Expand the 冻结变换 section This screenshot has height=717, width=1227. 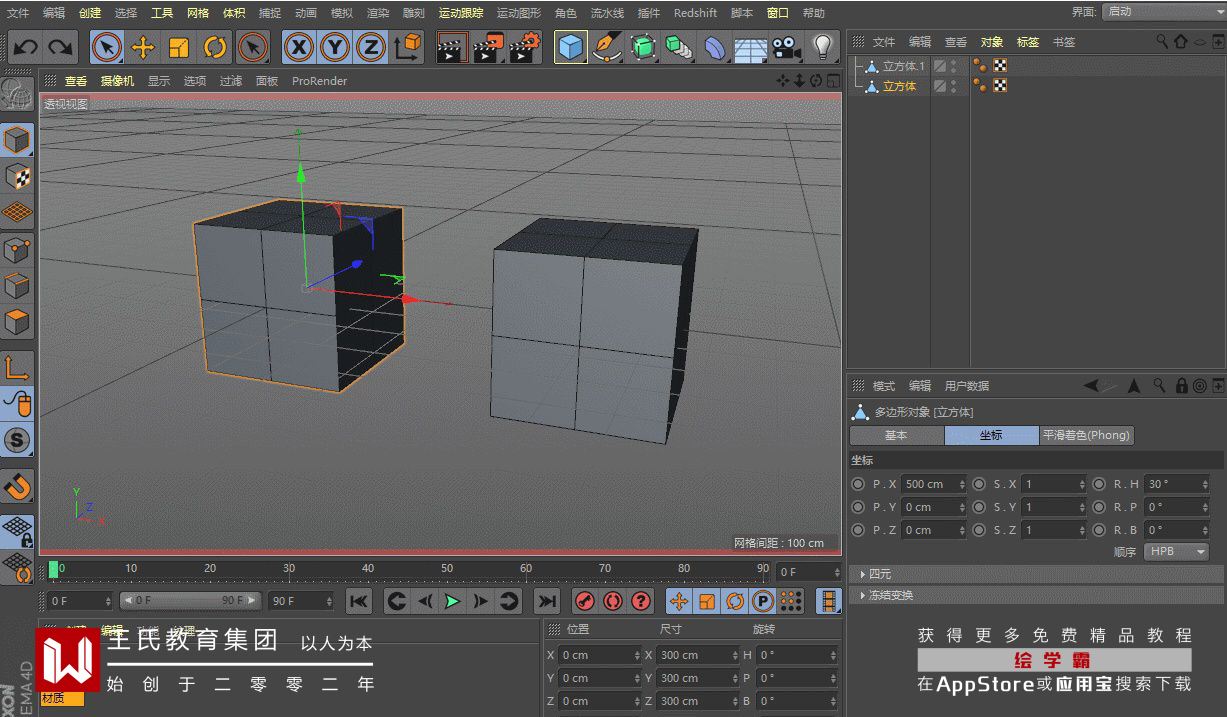click(x=890, y=595)
